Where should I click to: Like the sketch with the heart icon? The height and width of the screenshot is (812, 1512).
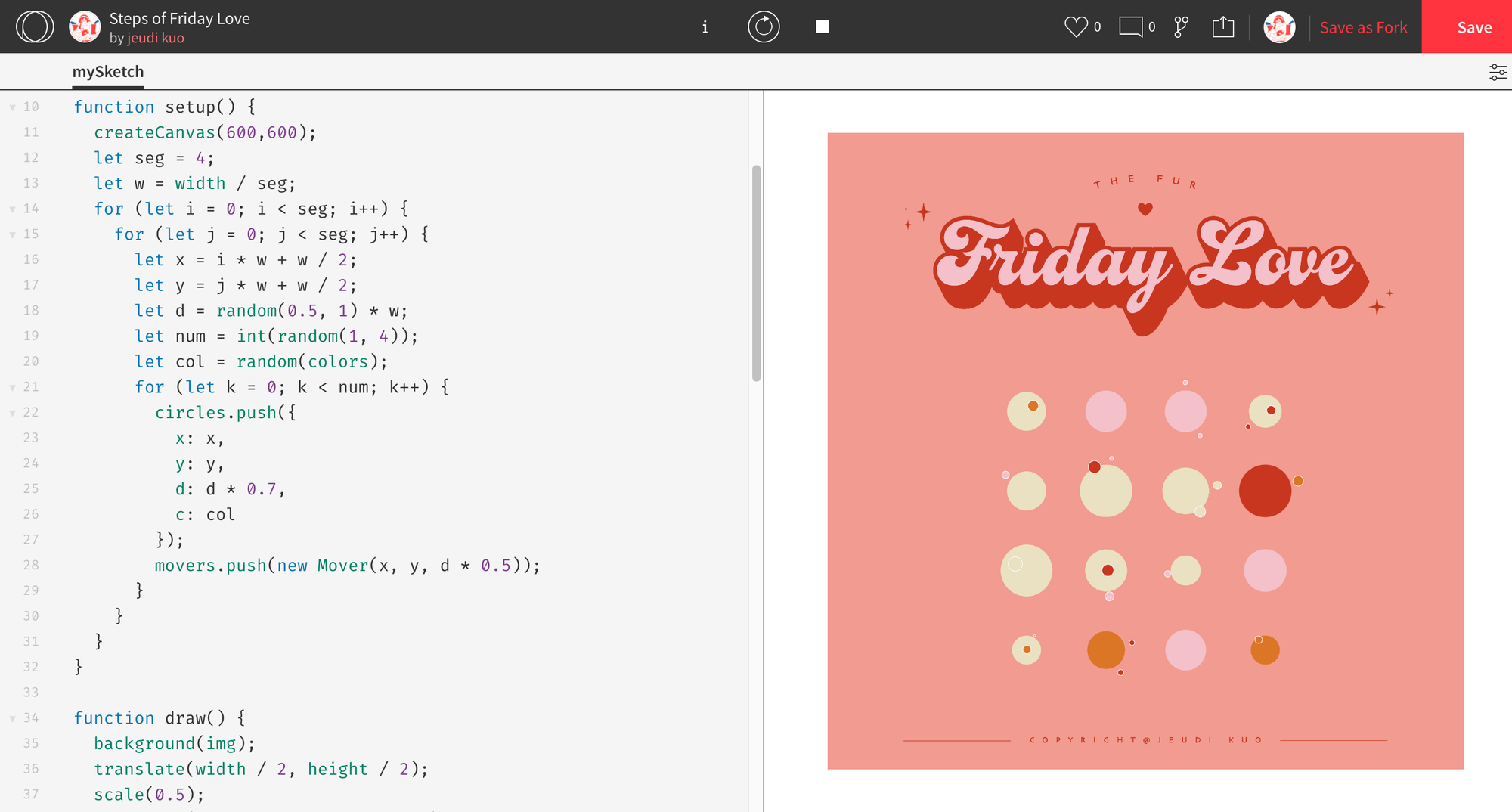tap(1075, 27)
